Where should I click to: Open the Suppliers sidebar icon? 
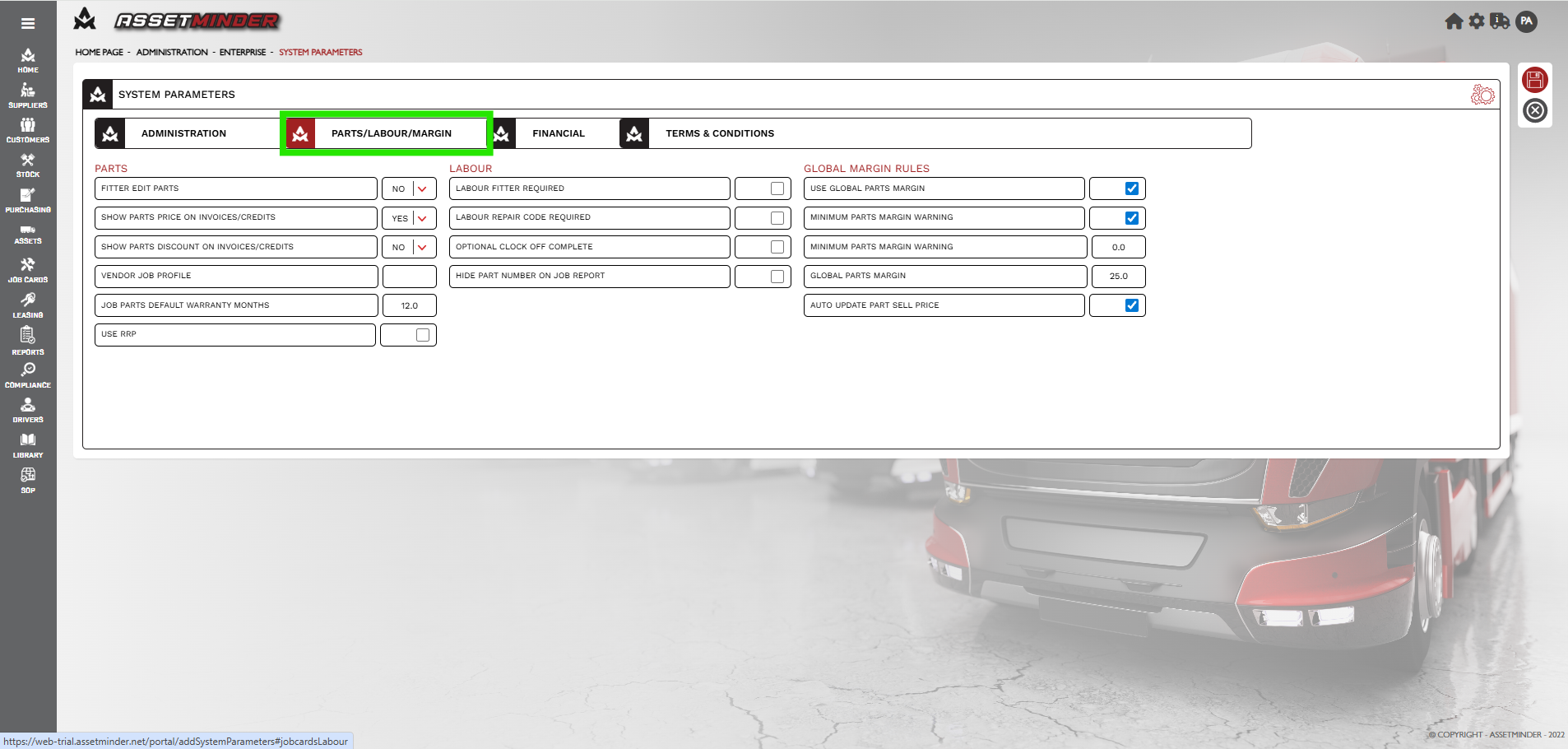(28, 95)
